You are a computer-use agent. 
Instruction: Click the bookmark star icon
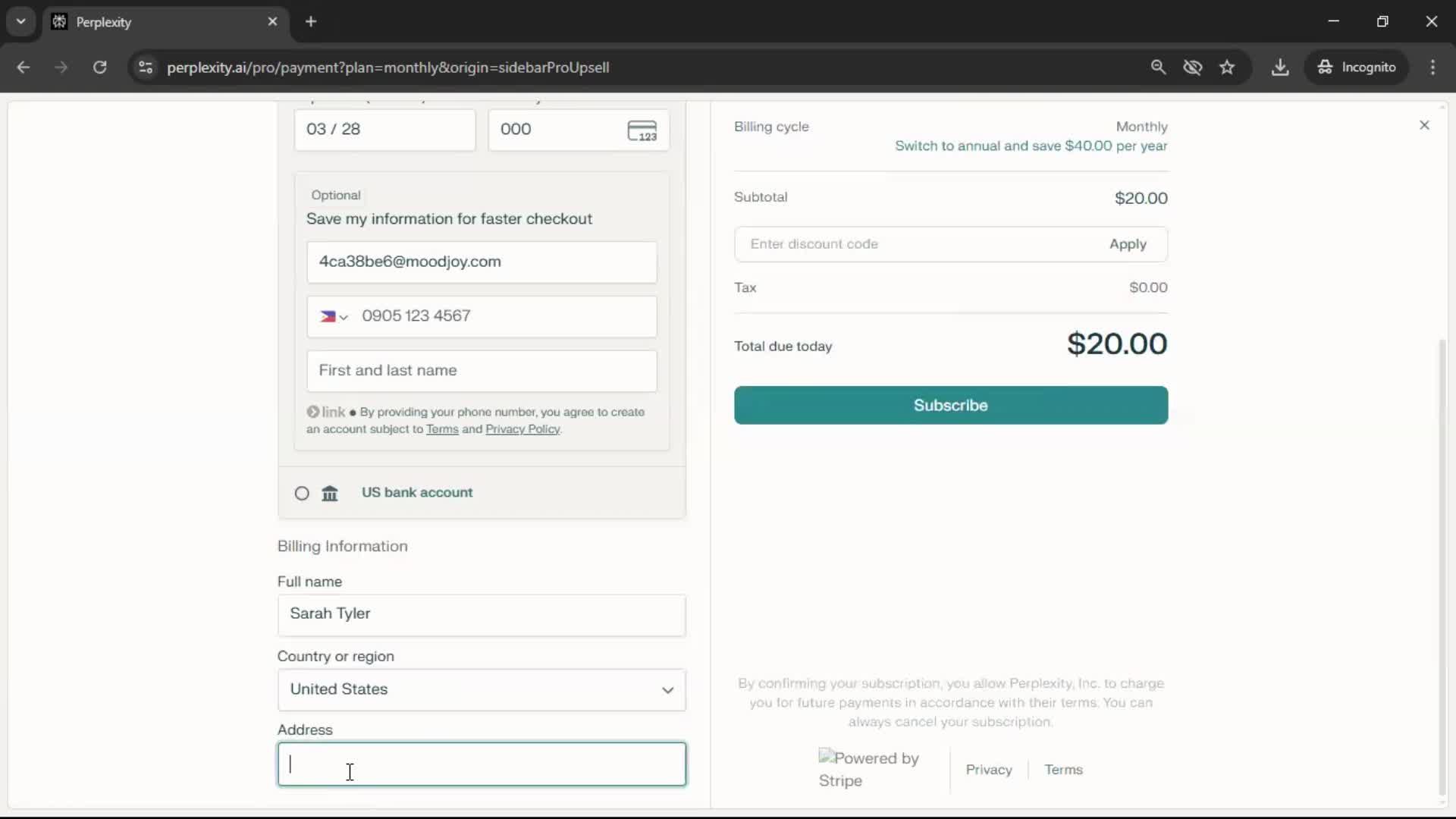pyautogui.click(x=1227, y=67)
